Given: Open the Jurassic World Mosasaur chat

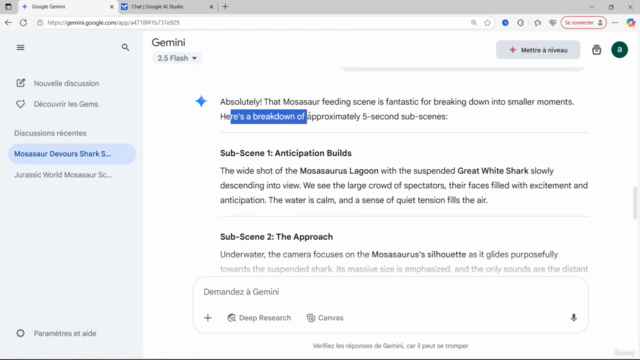Looking at the screenshot, I should [63, 175].
